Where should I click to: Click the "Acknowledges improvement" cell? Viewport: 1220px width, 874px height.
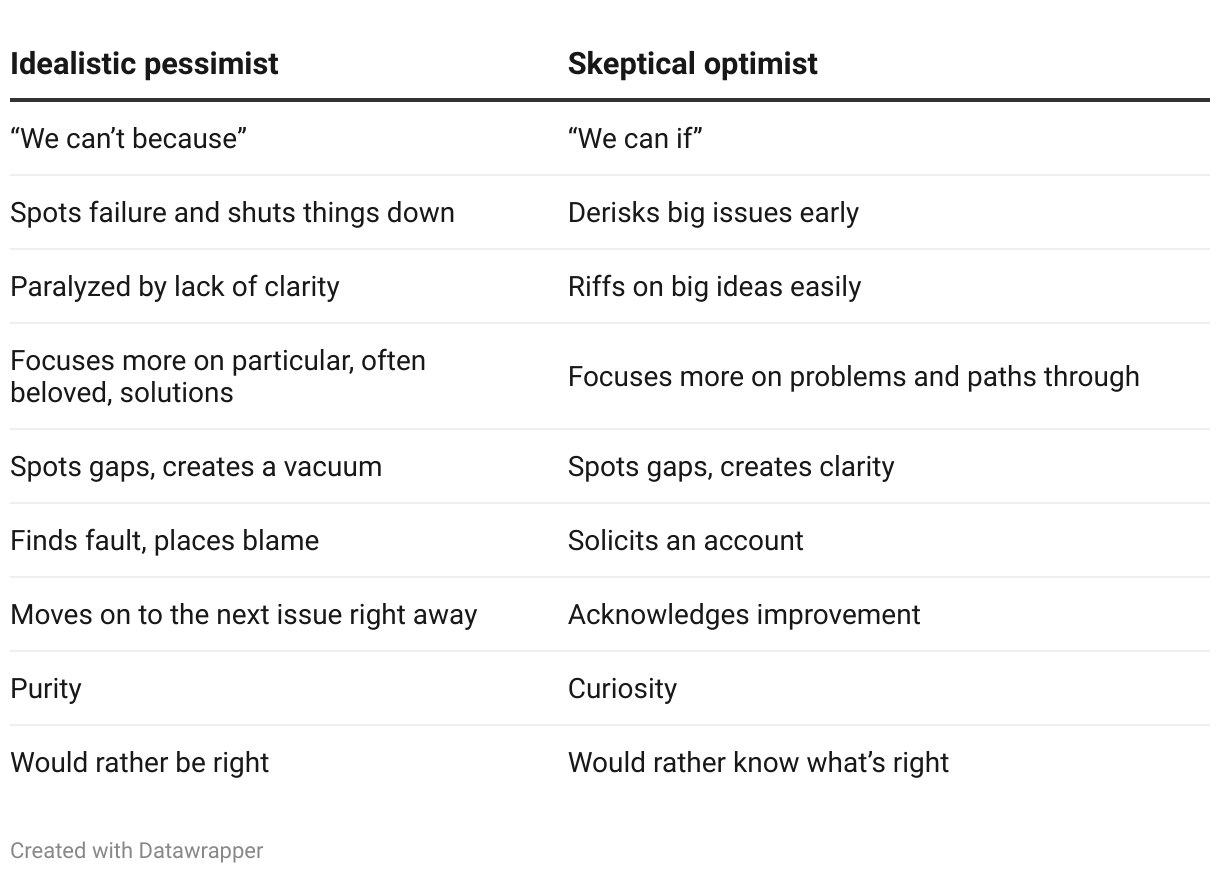(x=744, y=614)
